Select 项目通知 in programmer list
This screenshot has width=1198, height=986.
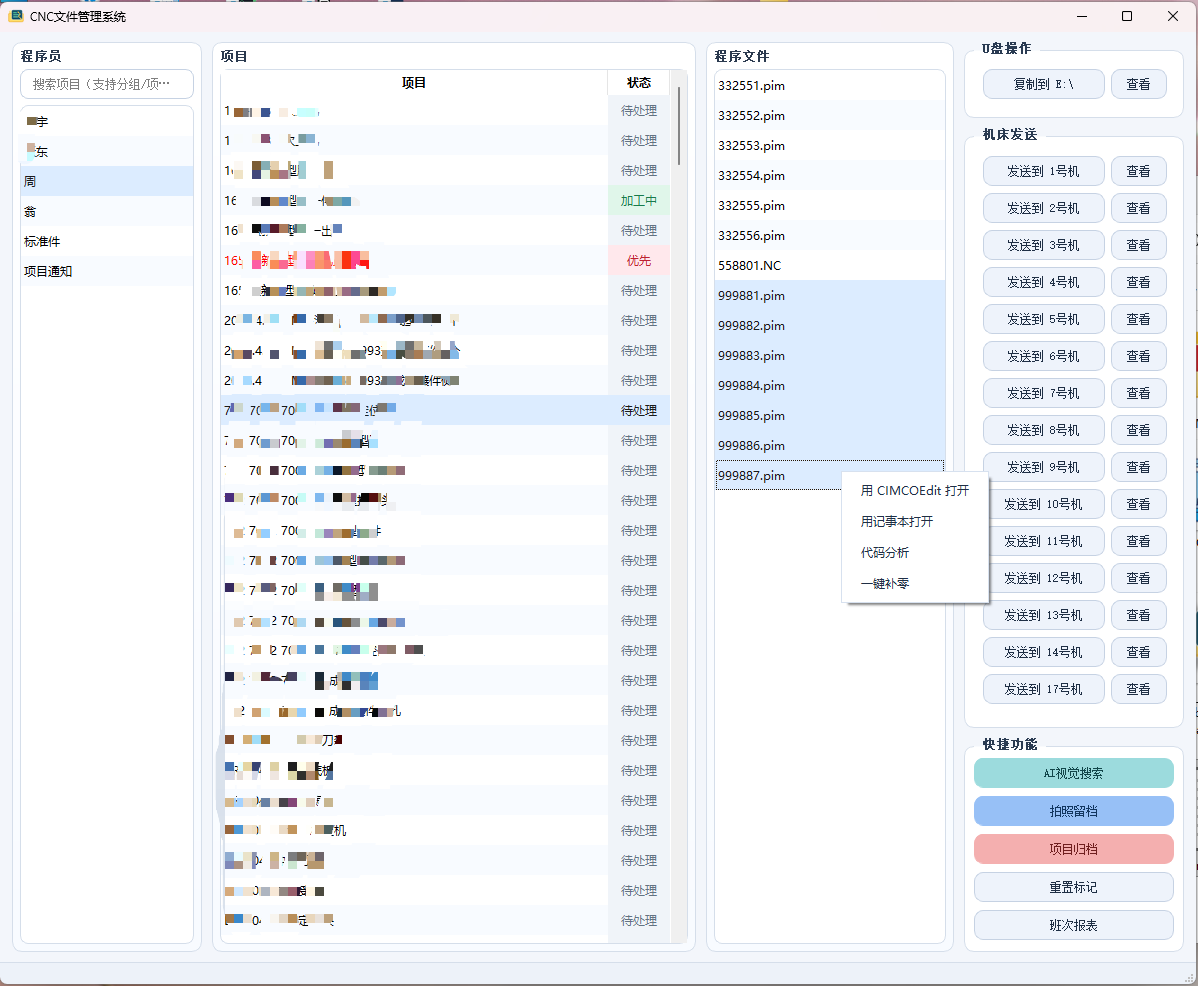click(x=107, y=271)
